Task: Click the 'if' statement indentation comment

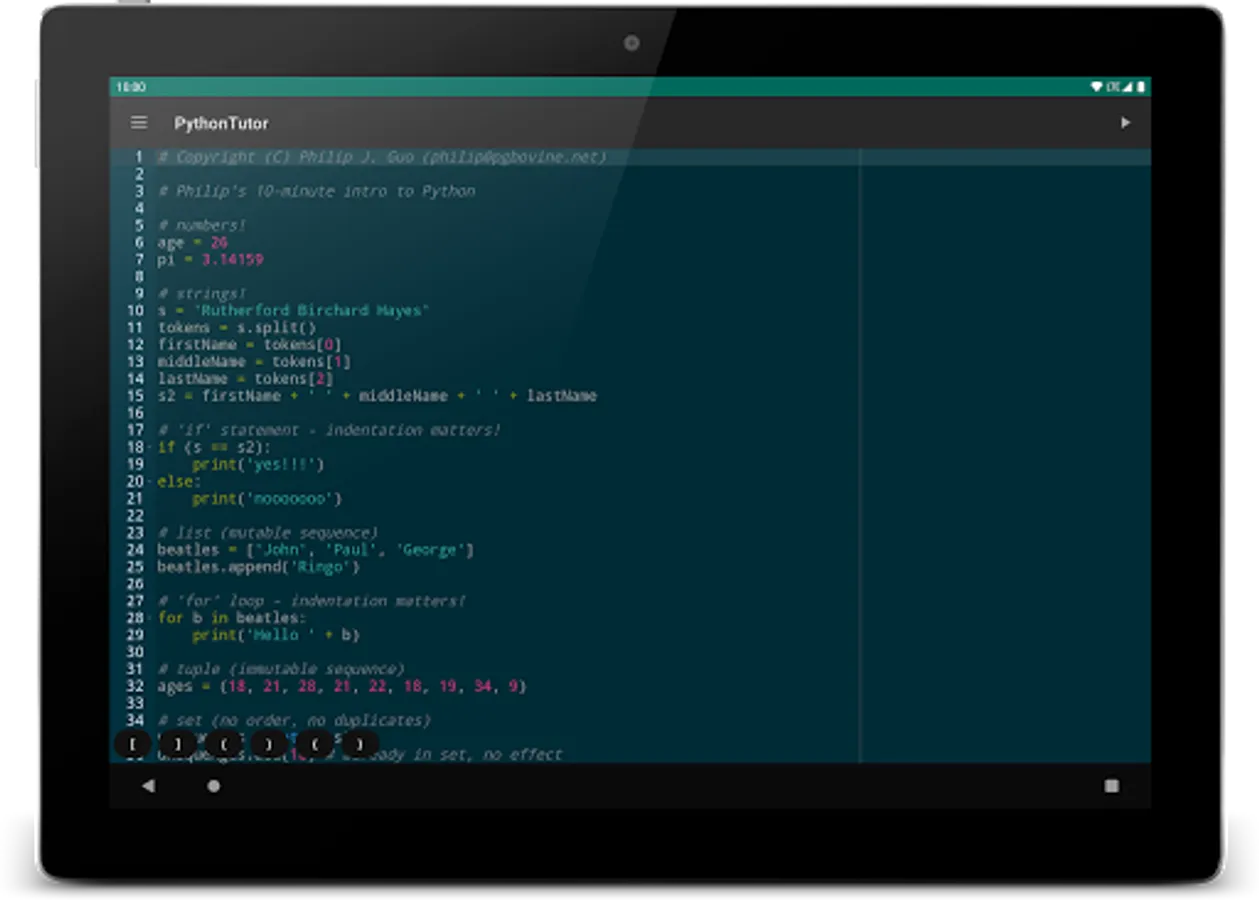Action: (x=330, y=429)
